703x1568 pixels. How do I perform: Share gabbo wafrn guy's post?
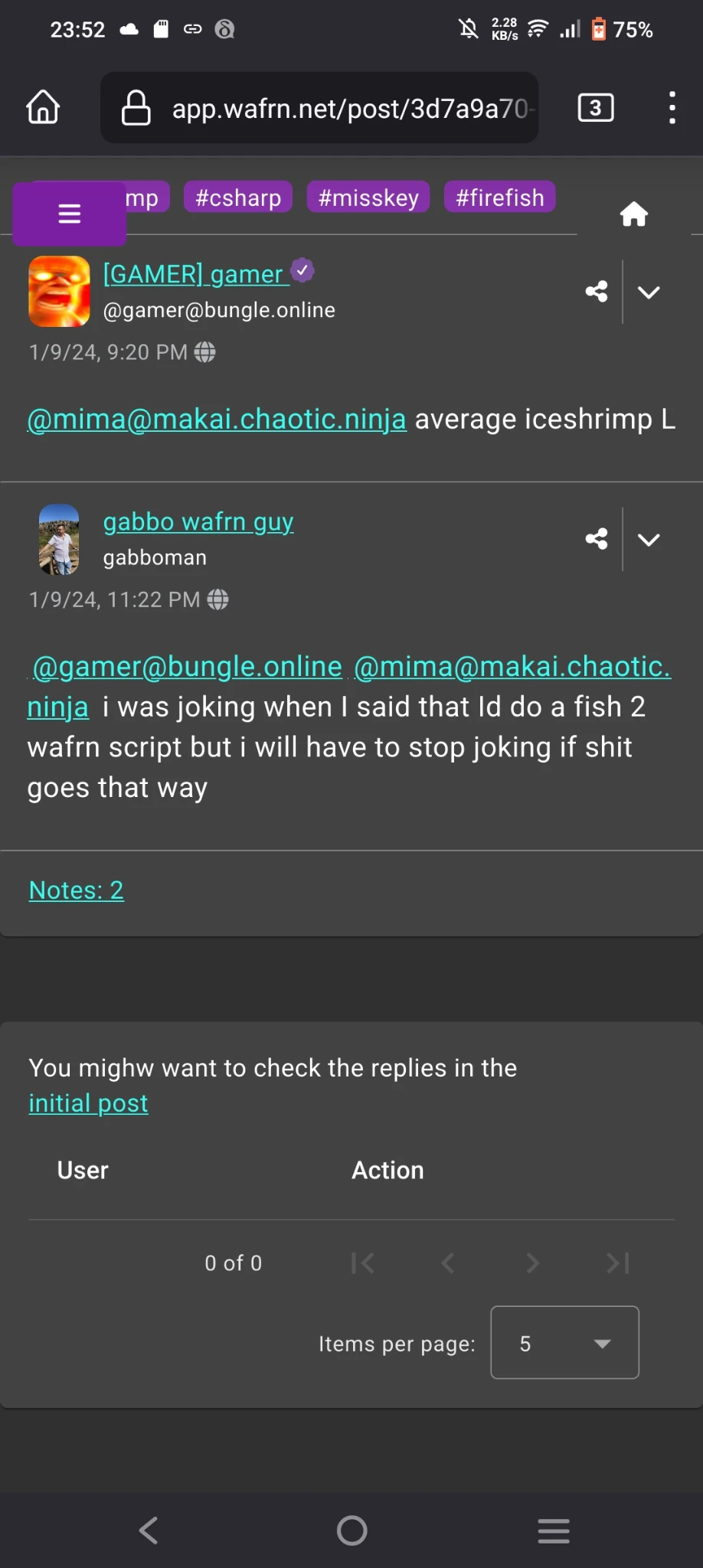[x=597, y=539]
